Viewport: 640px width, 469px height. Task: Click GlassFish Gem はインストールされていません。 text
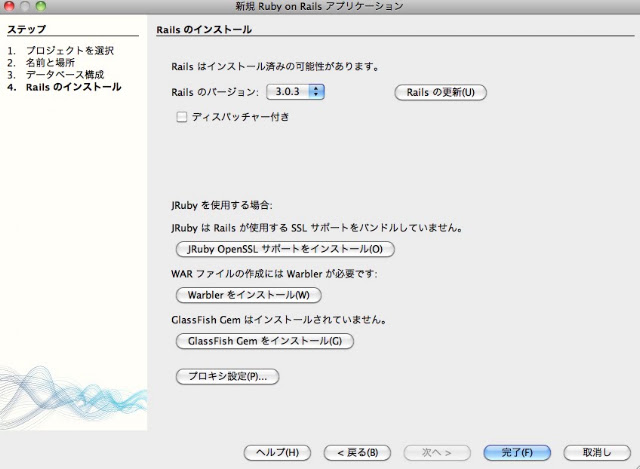tap(279, 320)
